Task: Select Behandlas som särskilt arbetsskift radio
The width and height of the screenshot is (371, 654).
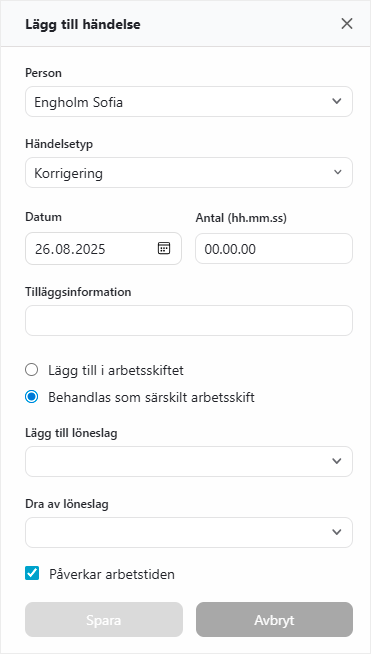Action: coord(31,397)
